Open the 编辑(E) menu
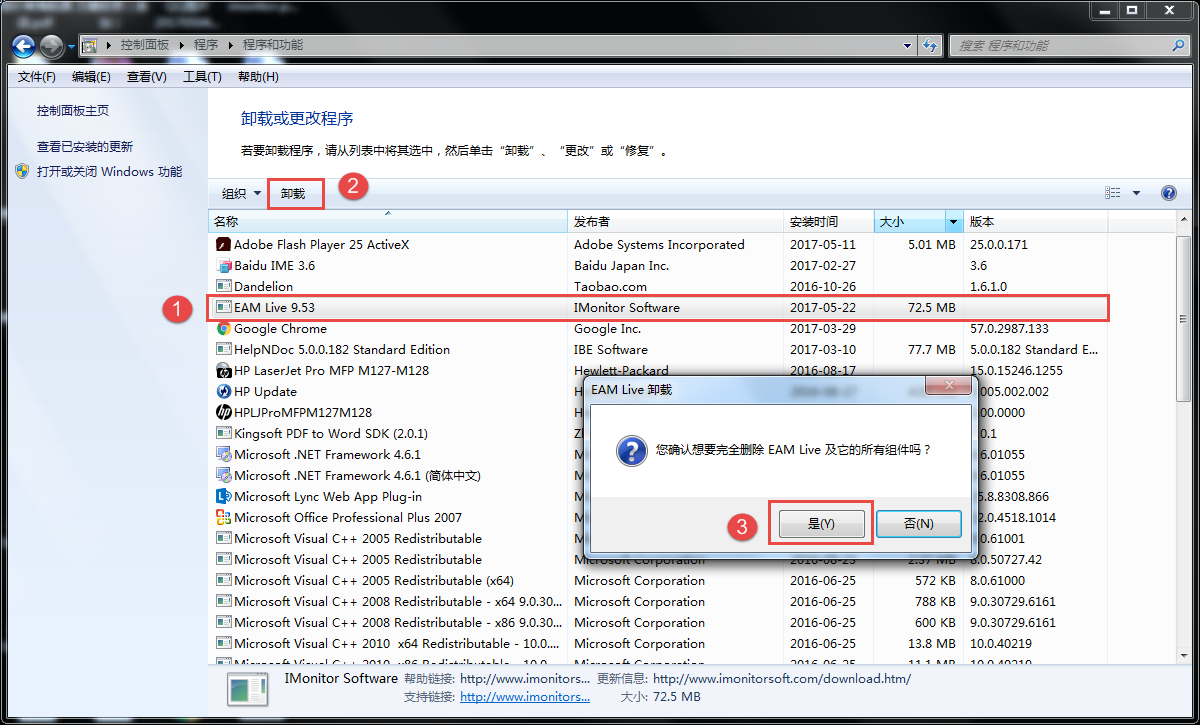This screenshot has width=1200, height=725. [92, 77]
